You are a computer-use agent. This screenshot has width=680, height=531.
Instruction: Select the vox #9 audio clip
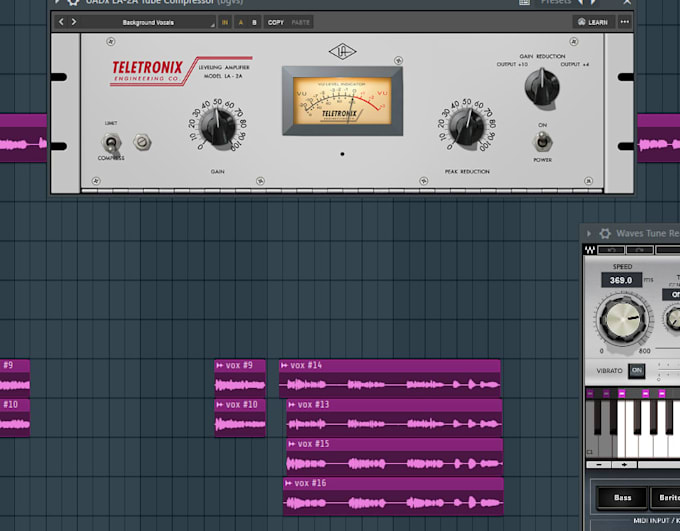click(x=240, y=379)
